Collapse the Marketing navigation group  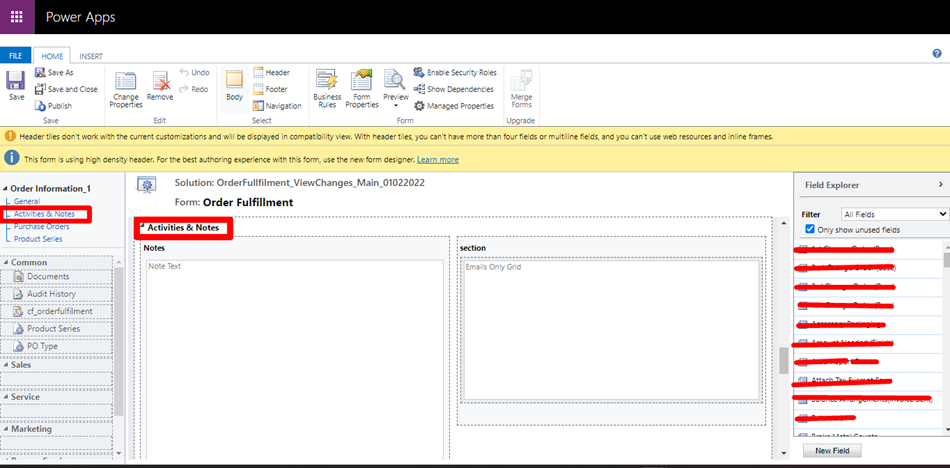6,429
